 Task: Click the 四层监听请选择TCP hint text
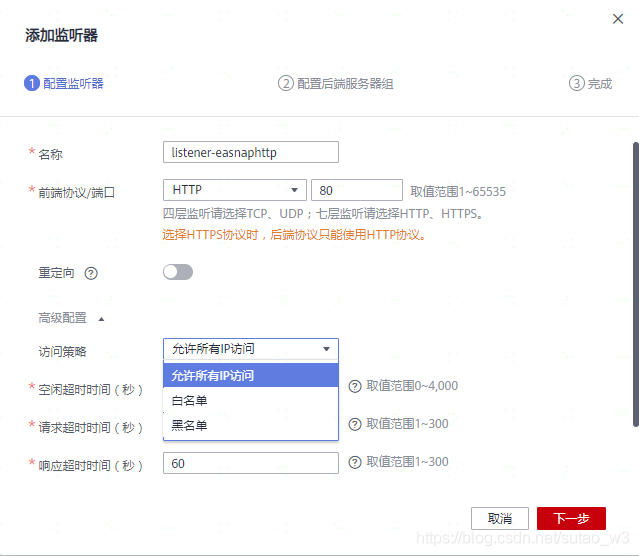click(x=322, y=214)
